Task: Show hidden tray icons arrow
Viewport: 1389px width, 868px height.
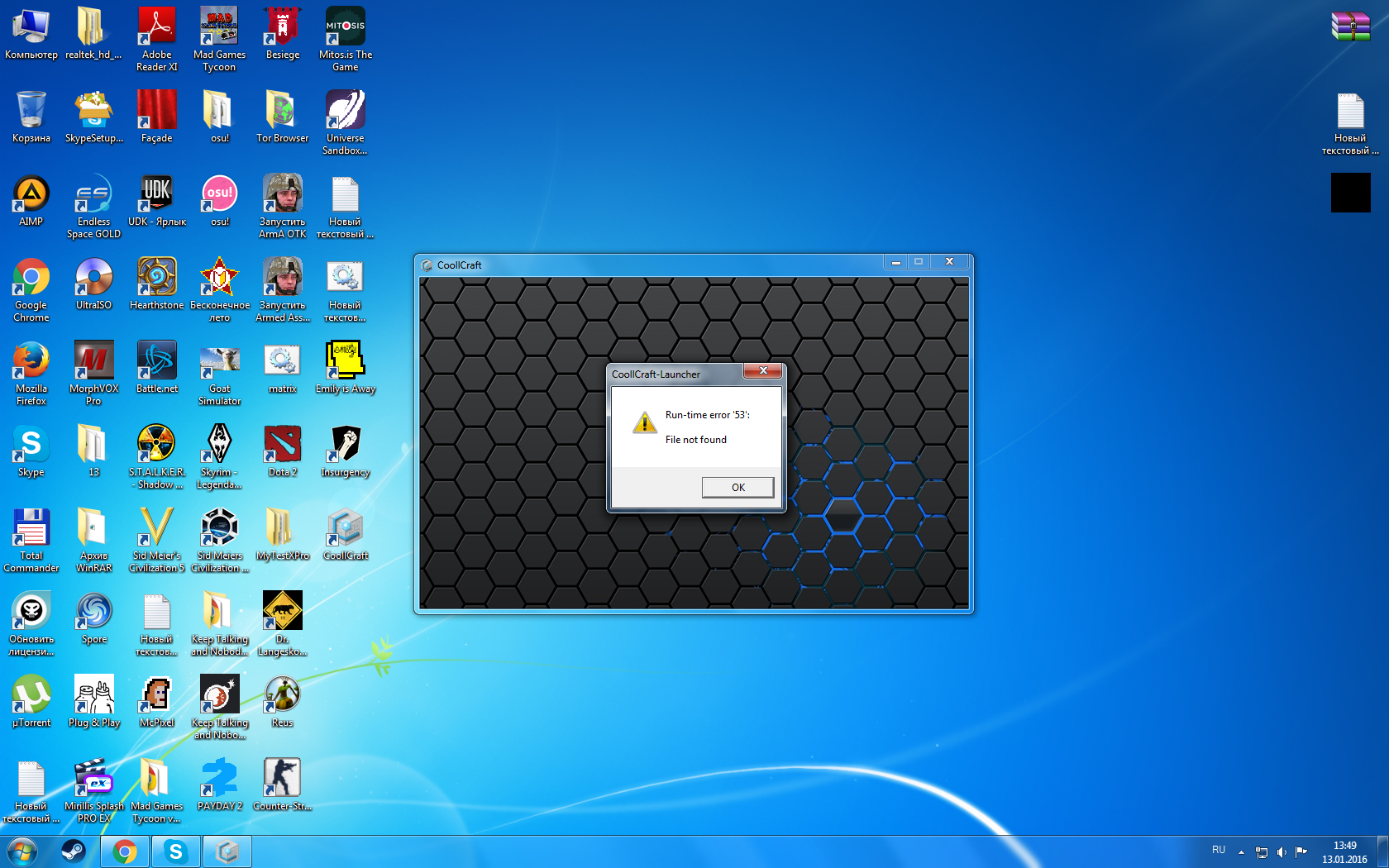Action: coord(1241,851)
